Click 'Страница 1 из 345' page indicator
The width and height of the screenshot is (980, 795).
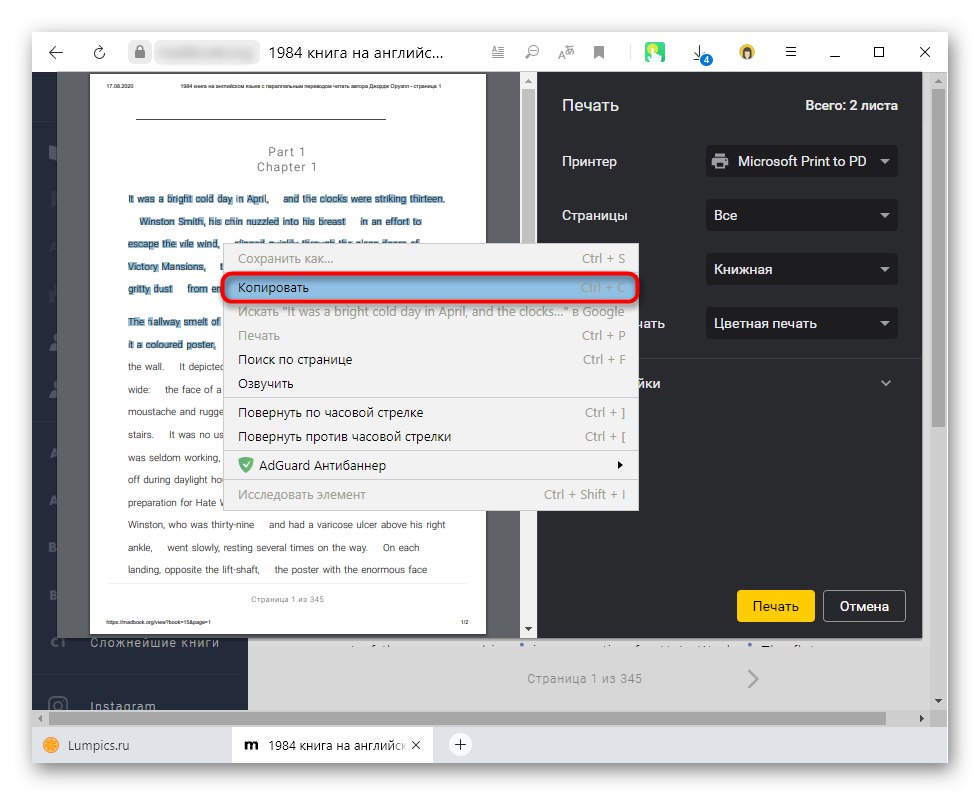[x=584, y=679]
